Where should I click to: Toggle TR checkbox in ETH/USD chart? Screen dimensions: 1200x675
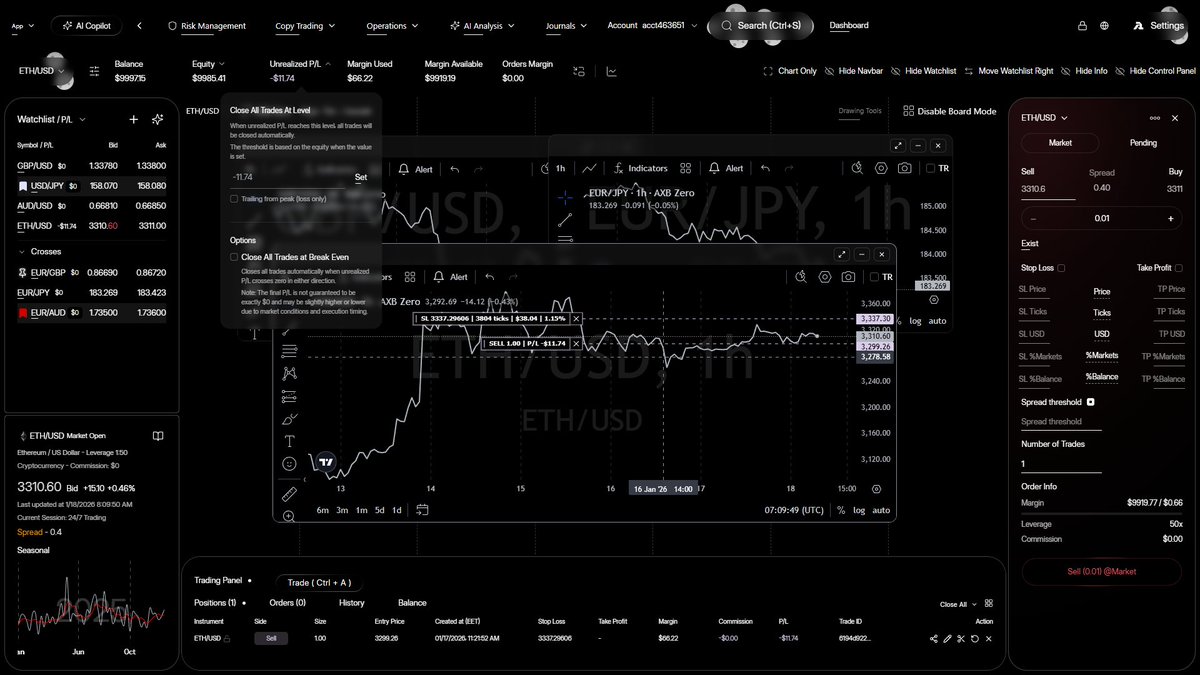click(875, 277)
